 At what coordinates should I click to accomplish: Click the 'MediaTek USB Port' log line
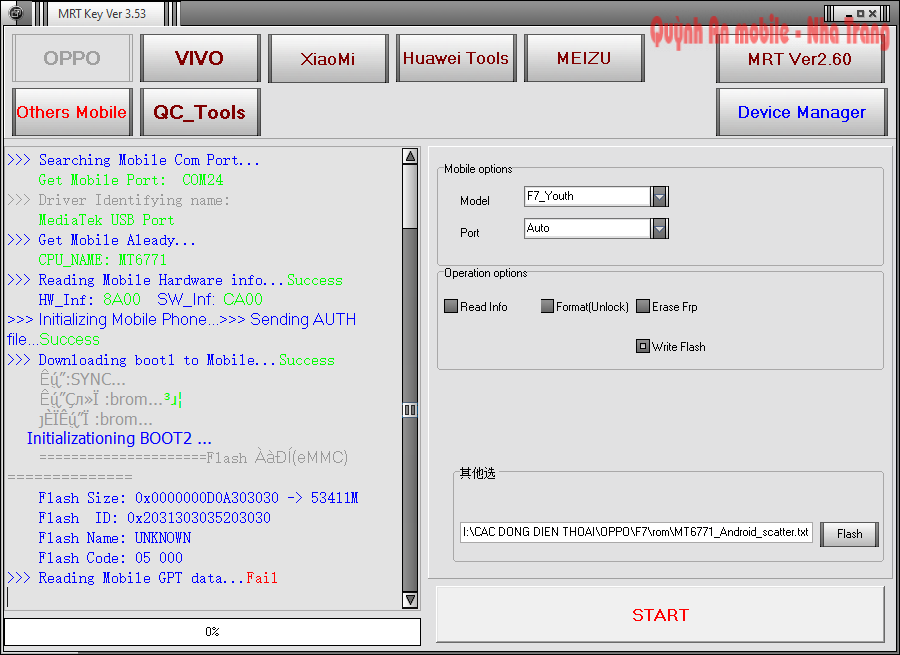click(x=106, y=220)
